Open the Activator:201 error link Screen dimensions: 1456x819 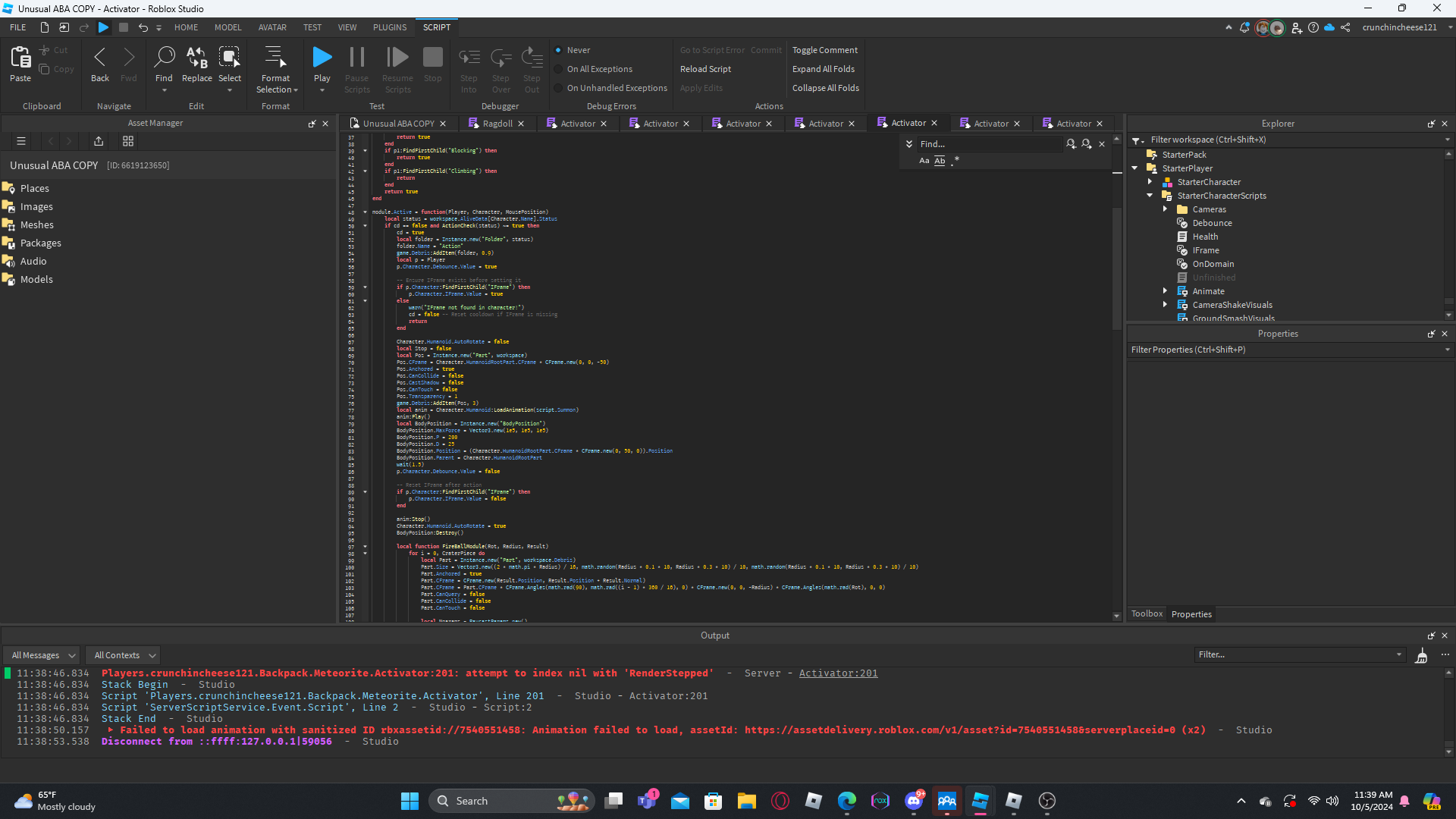click(x=838, y=673)
